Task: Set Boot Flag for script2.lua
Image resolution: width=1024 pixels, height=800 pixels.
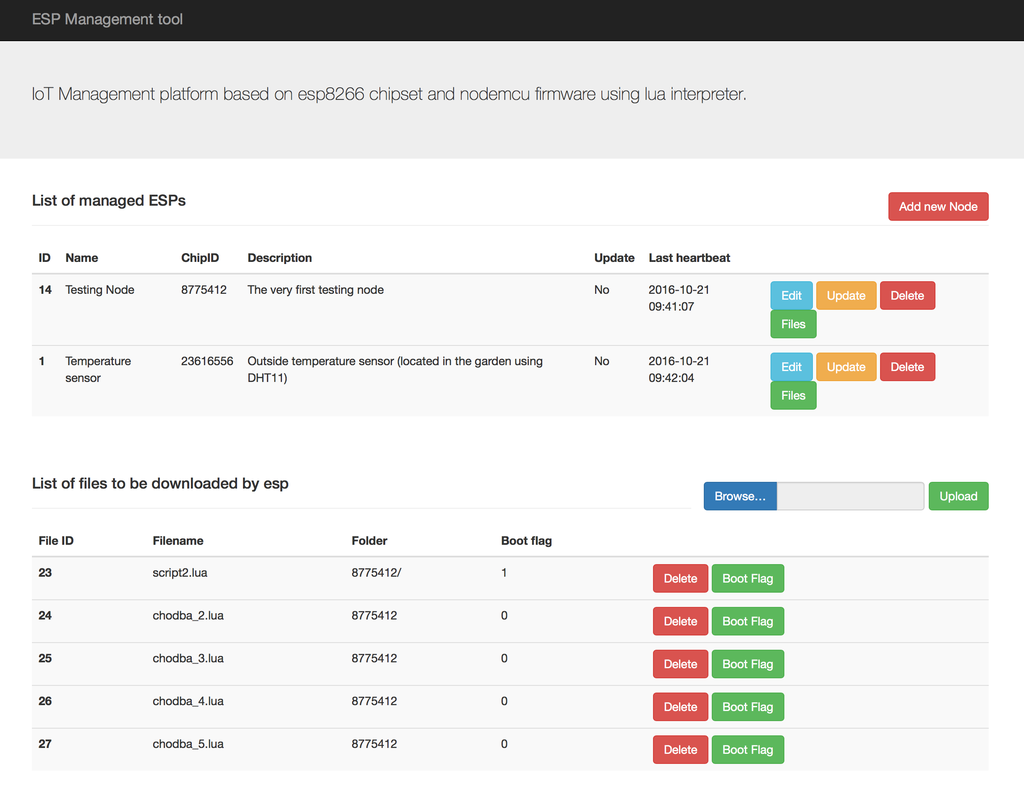Action: [x=747, y=578]
